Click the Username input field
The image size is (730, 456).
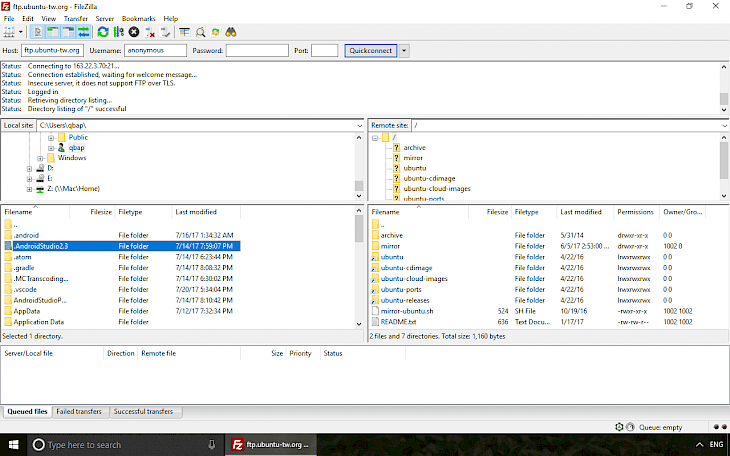(155, 50)
